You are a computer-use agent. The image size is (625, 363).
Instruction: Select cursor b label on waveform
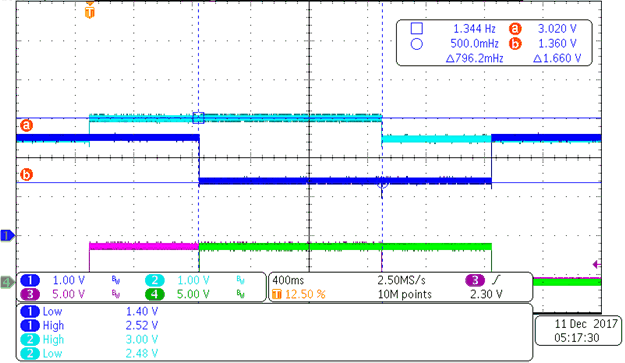(x=26, y=175)
